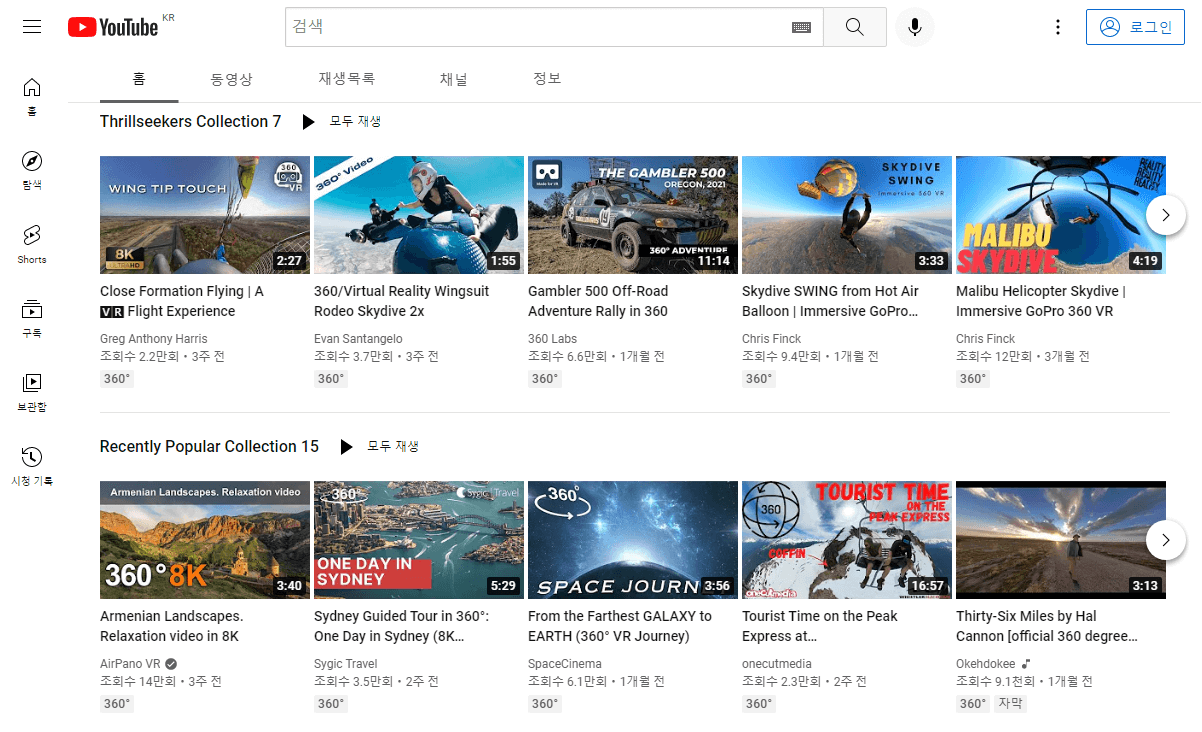The height and width of the screenshot is (732, 1202).
Task: Open The Gambler 500 thumbnail
Action: point(633,215)
